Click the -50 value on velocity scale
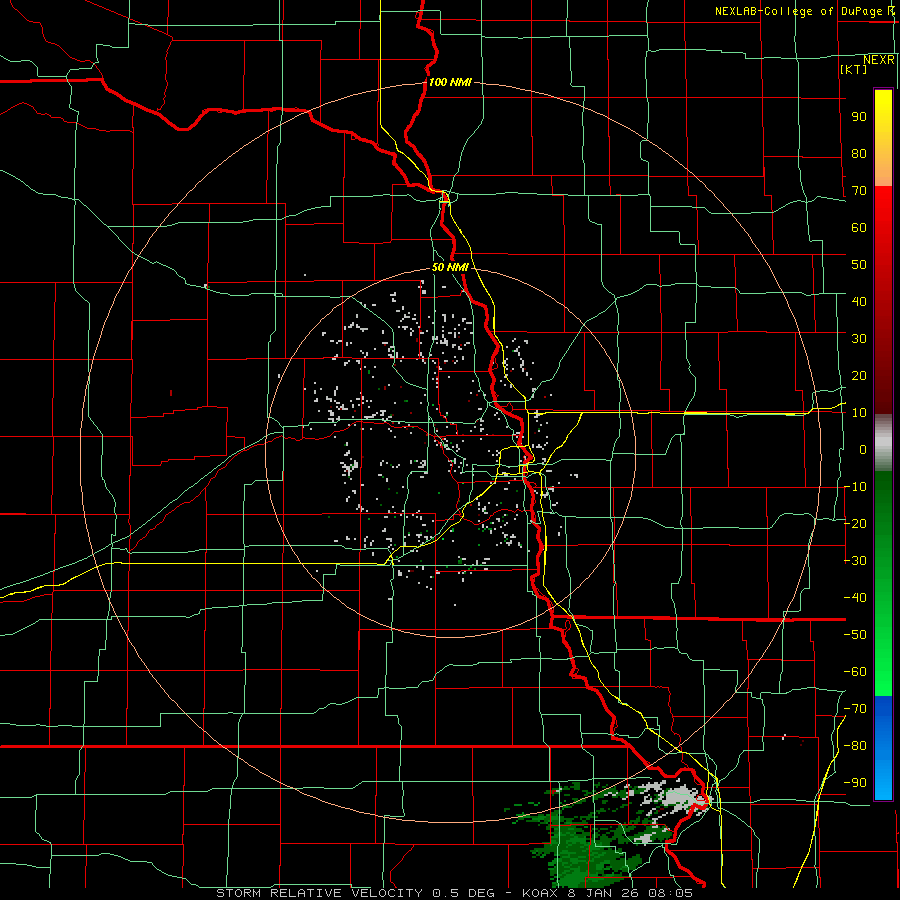Viewport: 900px width, 900px height. (x=855, y=635)
